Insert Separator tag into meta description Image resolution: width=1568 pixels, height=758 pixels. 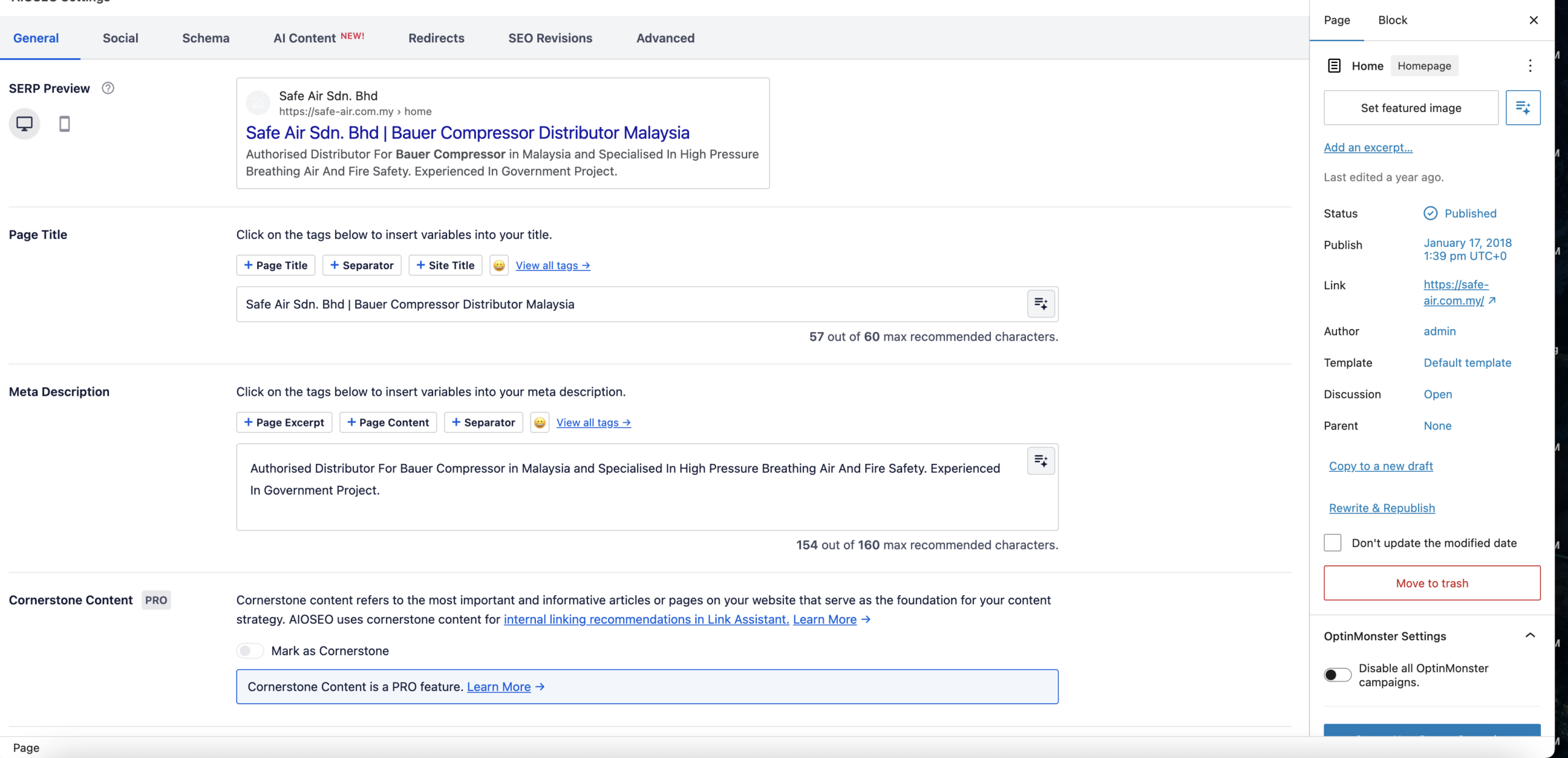click(x=483, y=422)
